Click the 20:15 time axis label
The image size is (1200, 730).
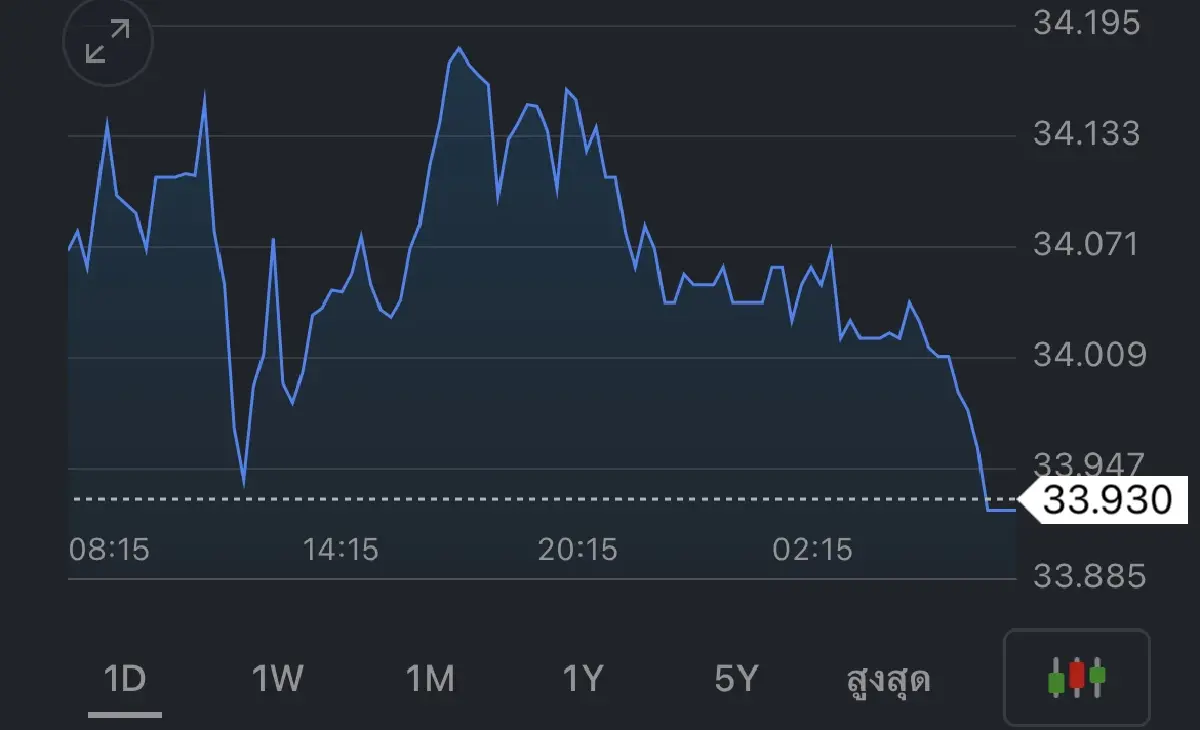(x=578, y=549)
